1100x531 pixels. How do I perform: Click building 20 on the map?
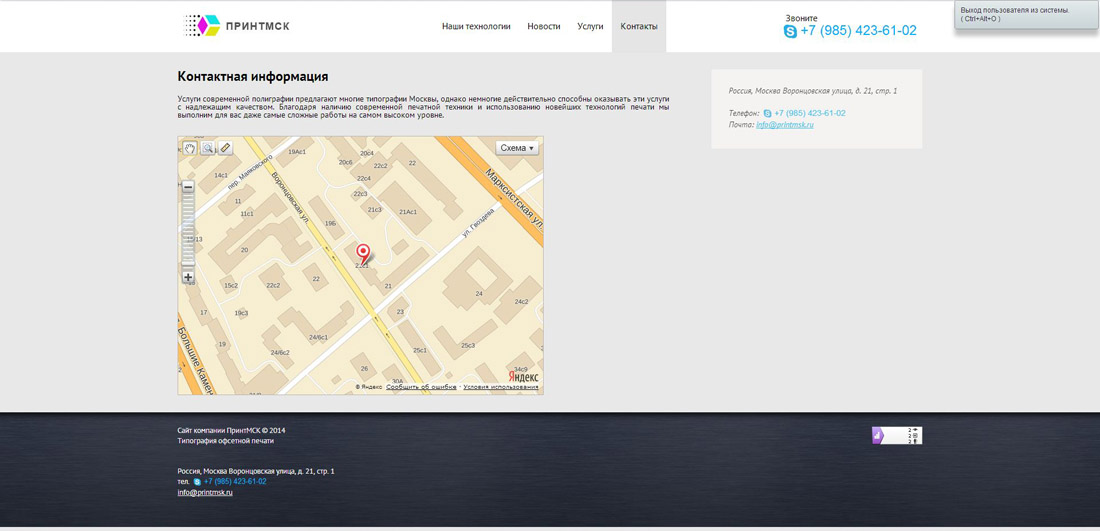[244, 250]
